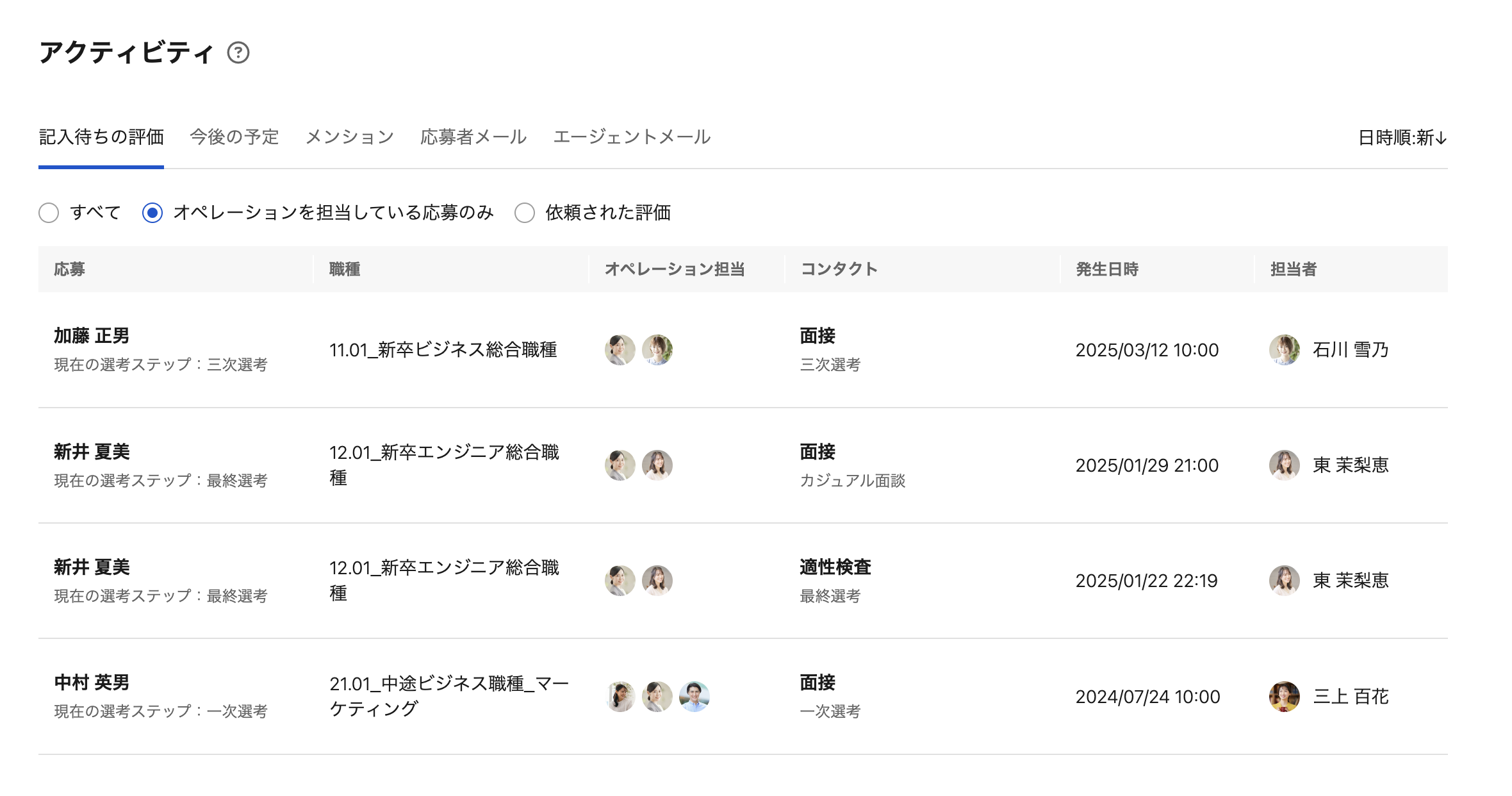Click the male avatar in 中村 英男 row
The image size is (1512, 796).
[x=694, y=697]
